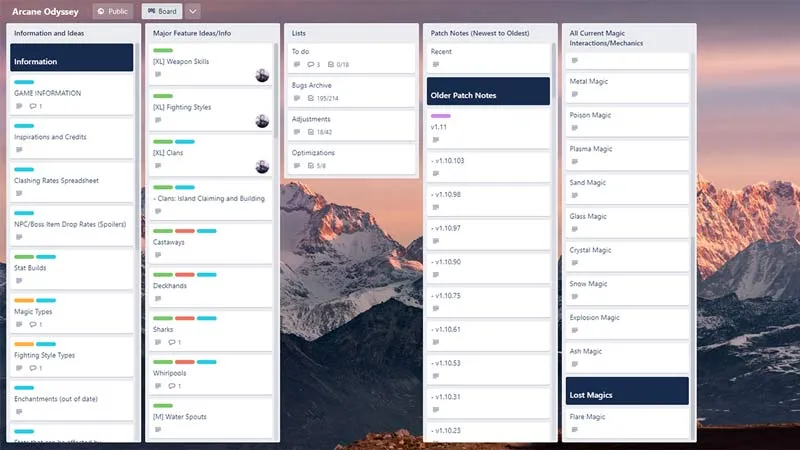Click blue label on Clans card
The height and width of the screenshot is (450, 800).
(185, 141)
